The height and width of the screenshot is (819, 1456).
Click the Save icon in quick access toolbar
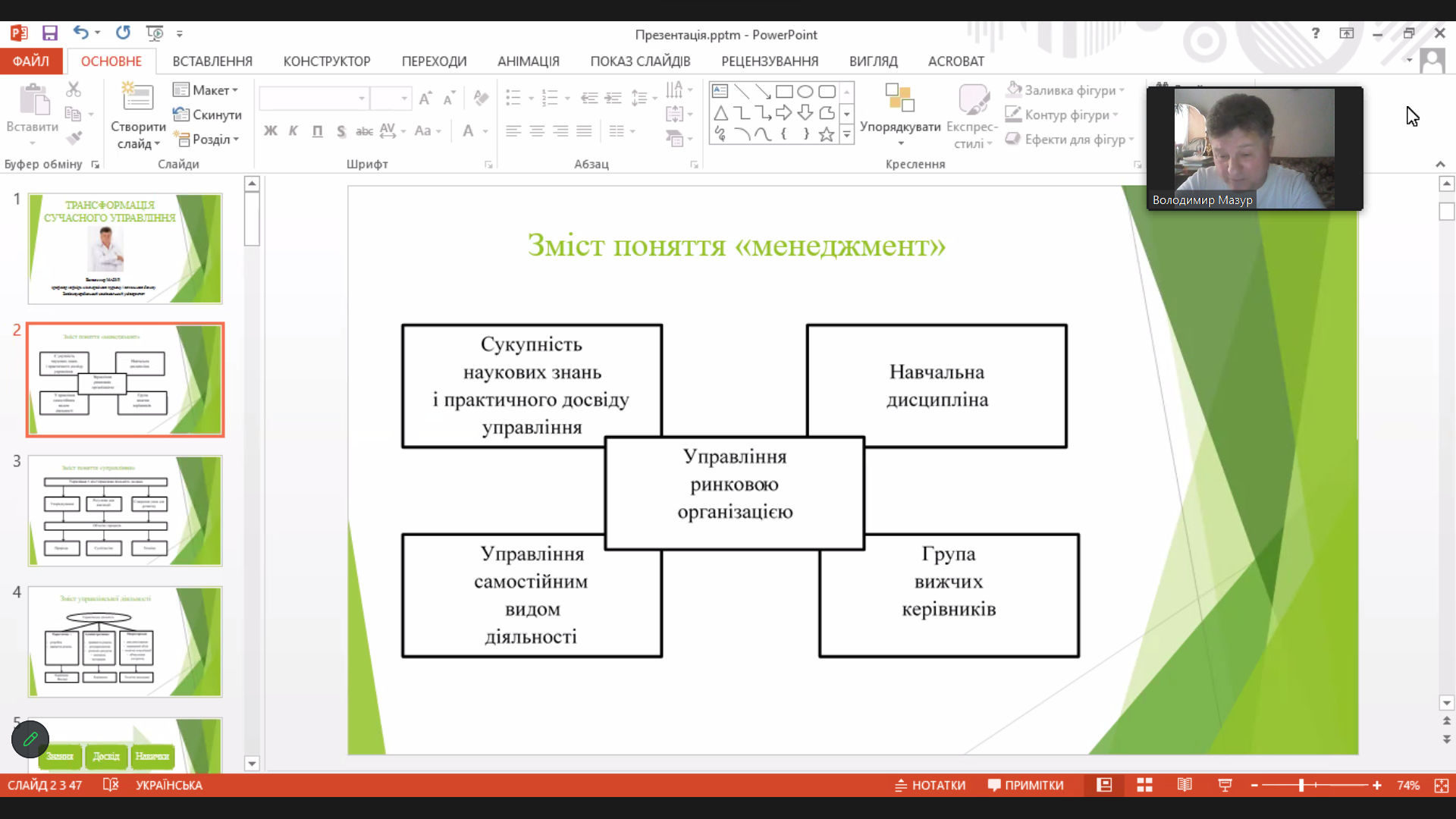pos(50,33)
